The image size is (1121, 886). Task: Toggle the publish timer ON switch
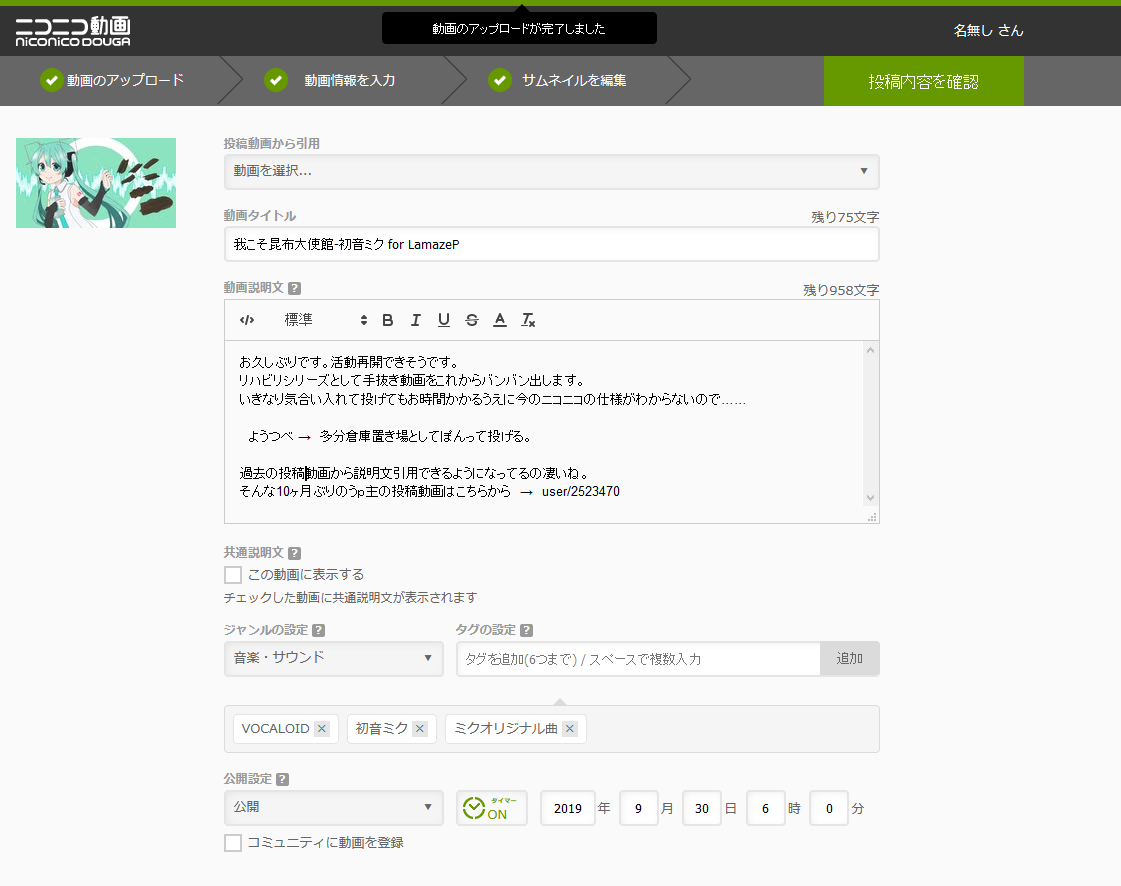point(491,808)
